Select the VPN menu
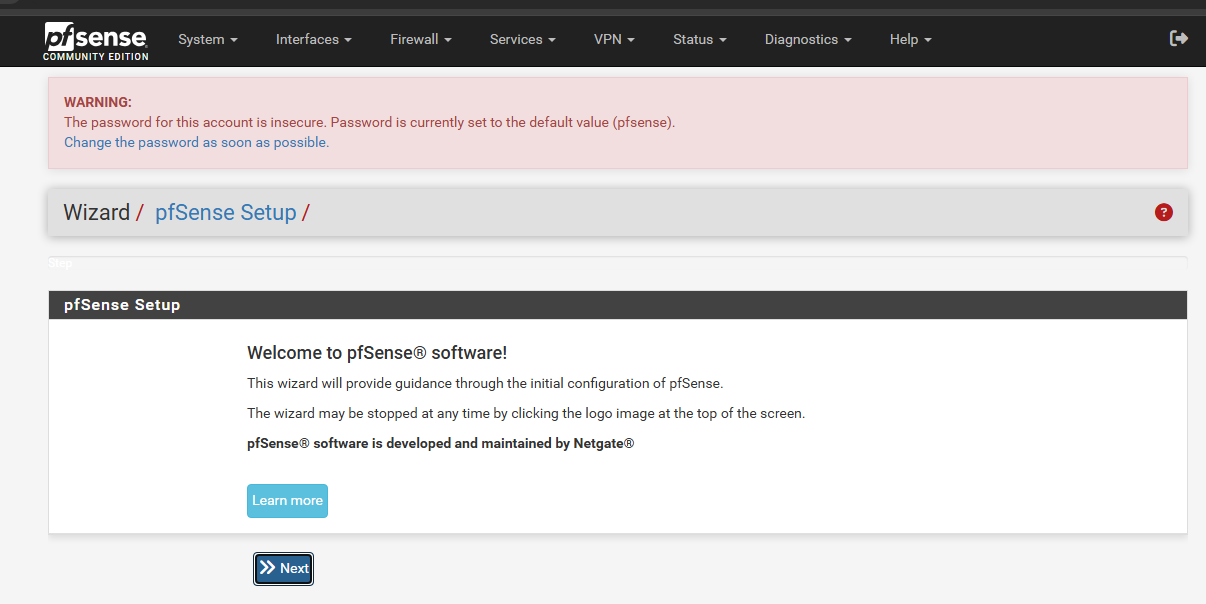This screenshot has height=604, width=1206. (614, 39)
